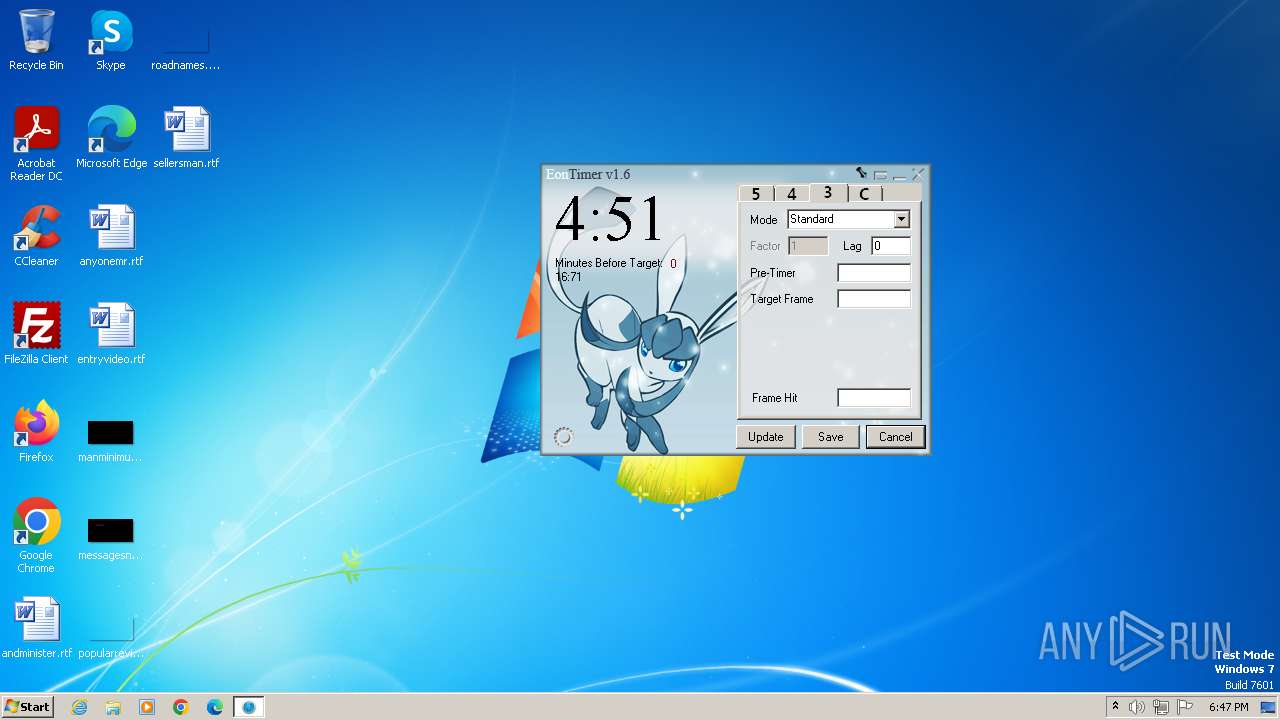Open media player from taskbar
Viewport: 1280px width, 720px height.
[147, 707]
